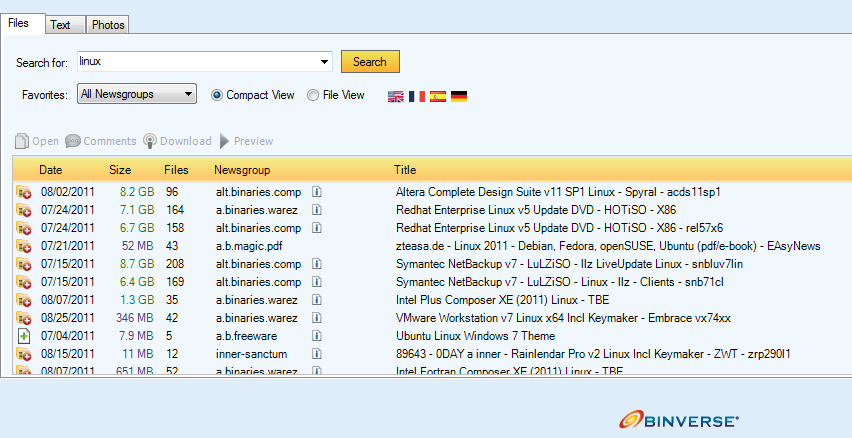The height and width of the screenshot is (438, 852).
Task: Click folder icon of Symantec snbluv7lin row
Action: 23,264
